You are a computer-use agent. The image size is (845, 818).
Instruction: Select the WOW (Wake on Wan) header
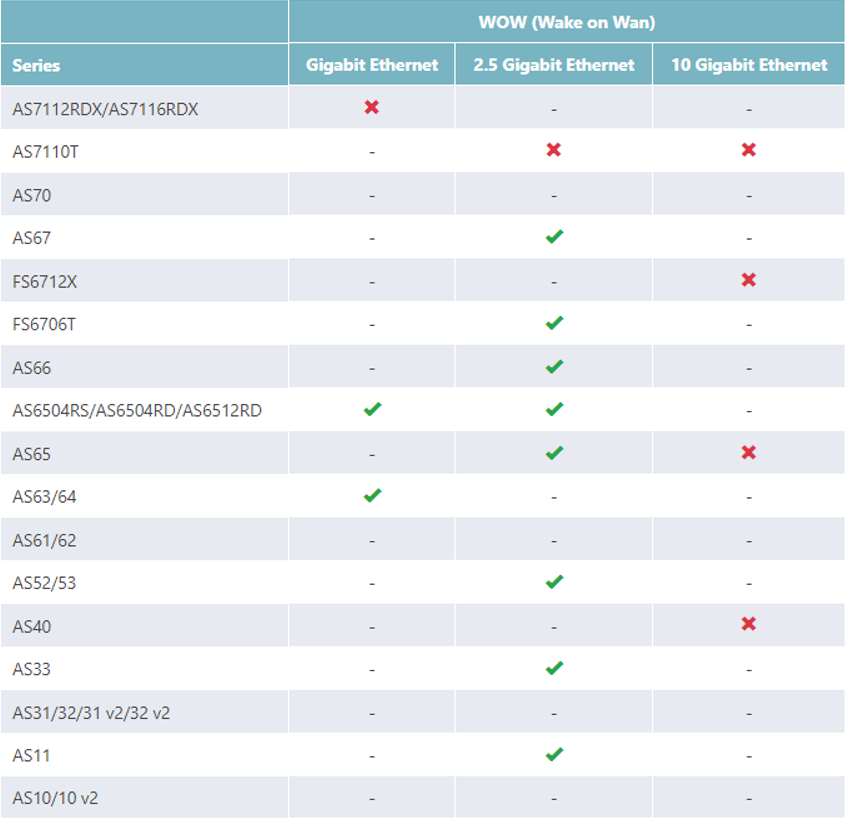(566, 22)
